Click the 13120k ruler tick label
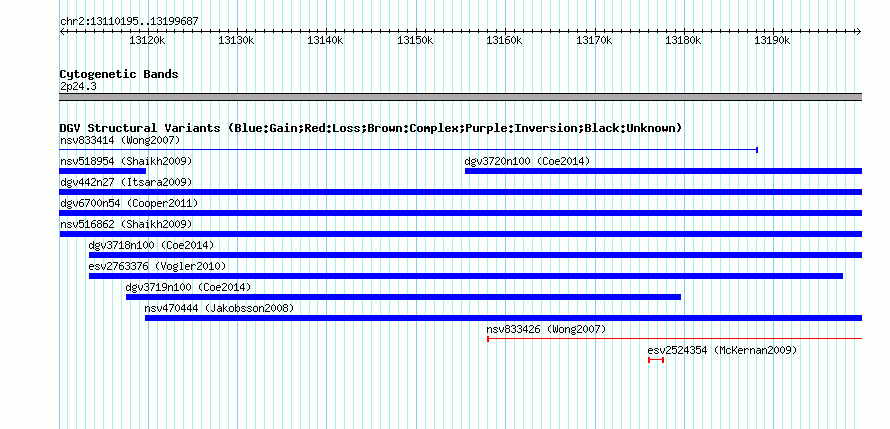 coord(147,40)
